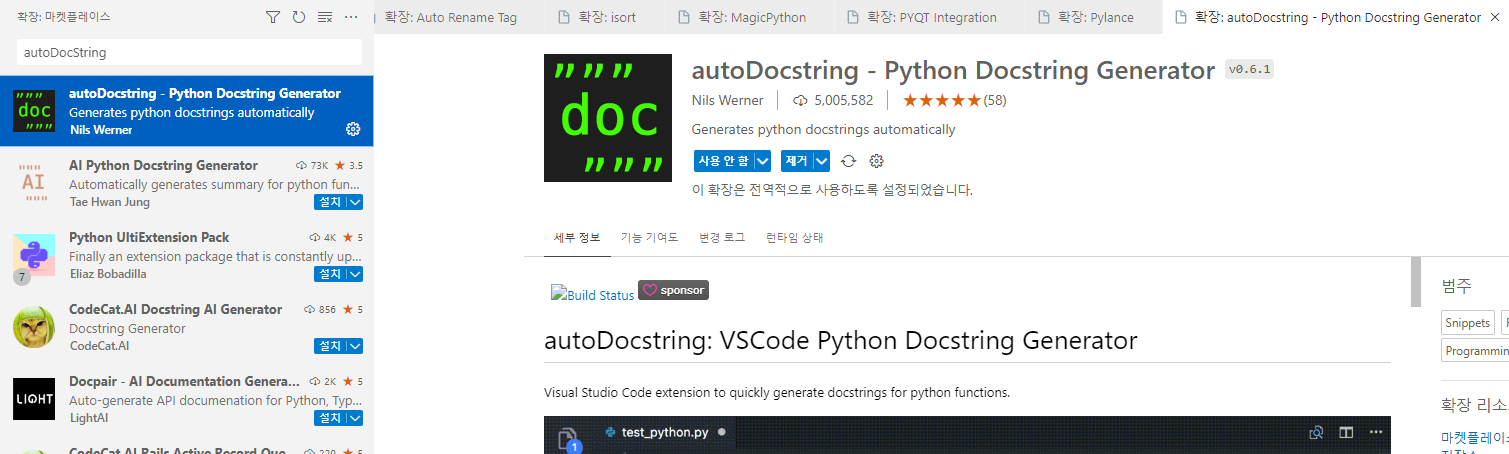Switch to the 확장: MagicPython tab
Image resolution: width=1509 pixels, height=454 pixels.
coord(750,17)
